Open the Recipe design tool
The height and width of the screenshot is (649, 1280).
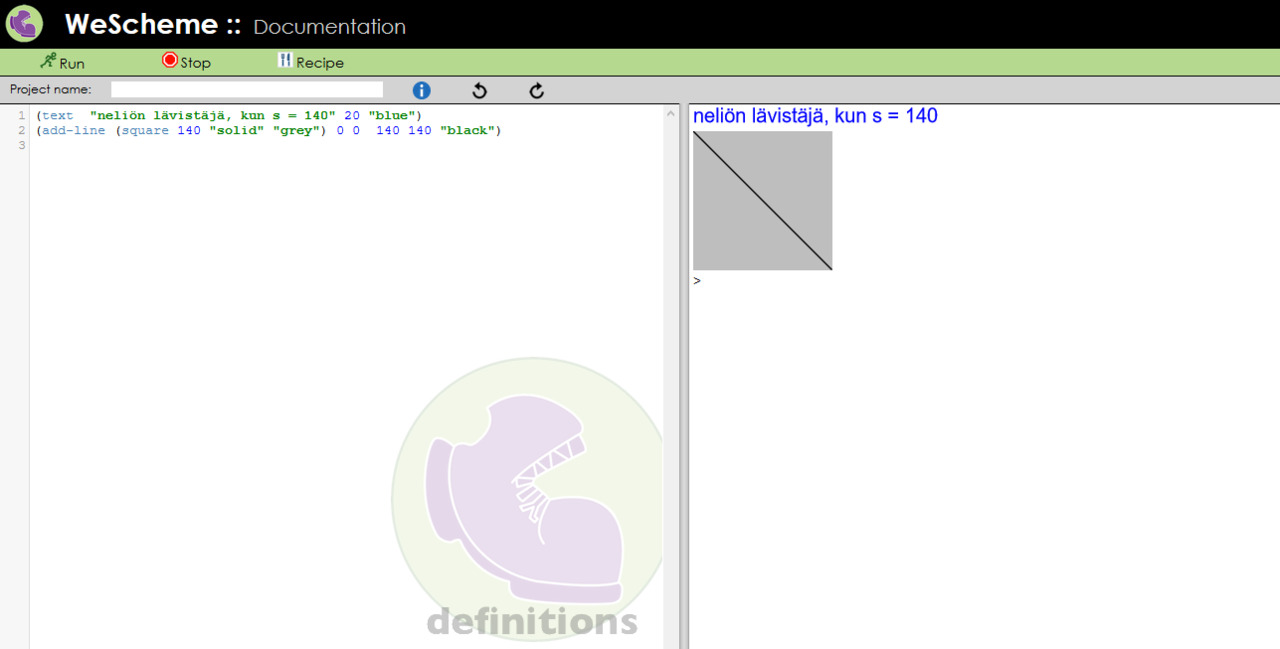point(310,62)
